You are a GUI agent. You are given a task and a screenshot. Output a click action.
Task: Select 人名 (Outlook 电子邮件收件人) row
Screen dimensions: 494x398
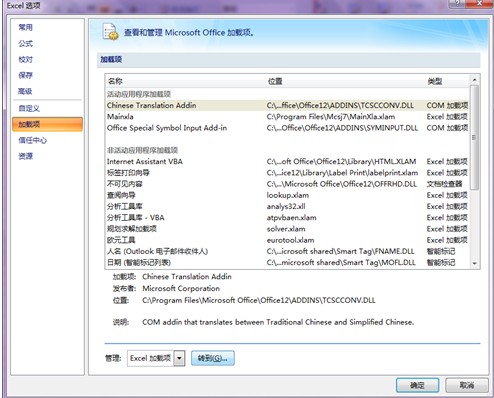coord(287,251)
